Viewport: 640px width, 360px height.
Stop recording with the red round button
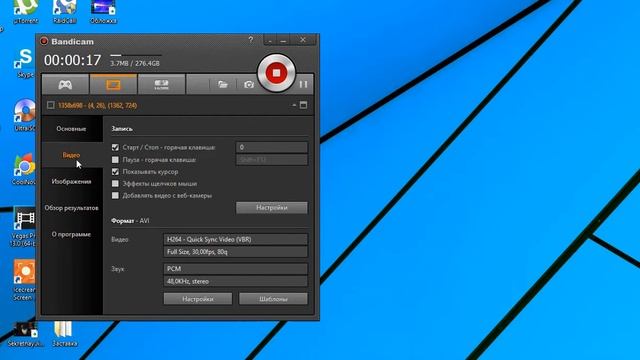[x=276, y=73]
